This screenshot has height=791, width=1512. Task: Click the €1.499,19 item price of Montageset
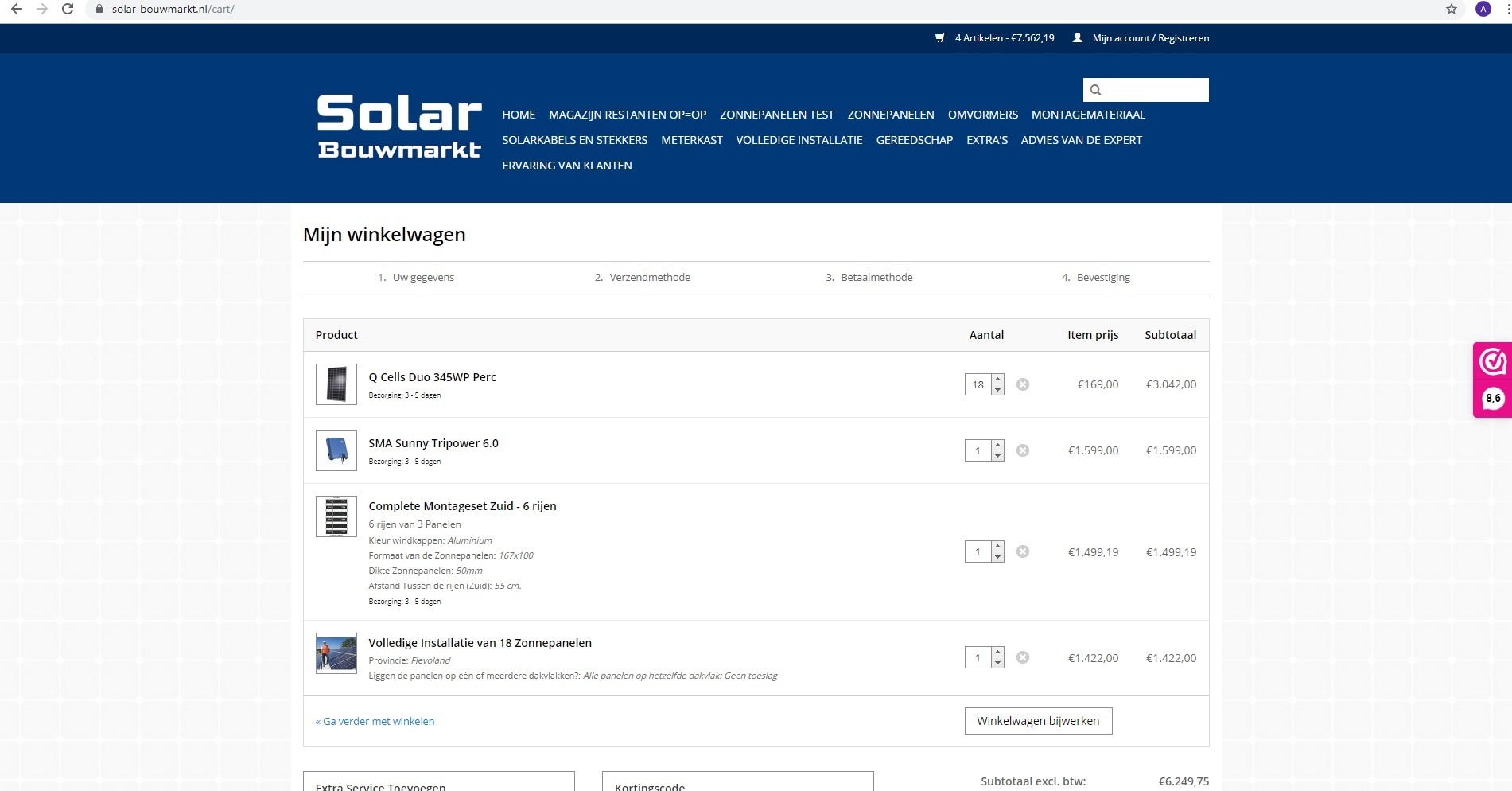click(x=1093, y=552)
